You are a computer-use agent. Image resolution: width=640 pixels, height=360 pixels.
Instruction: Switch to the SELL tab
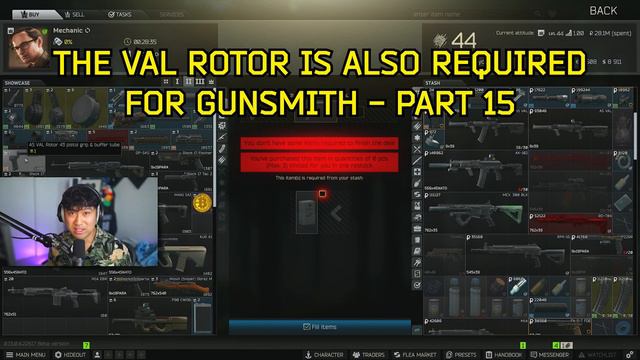pyautogui.click(x=75, y=14)
